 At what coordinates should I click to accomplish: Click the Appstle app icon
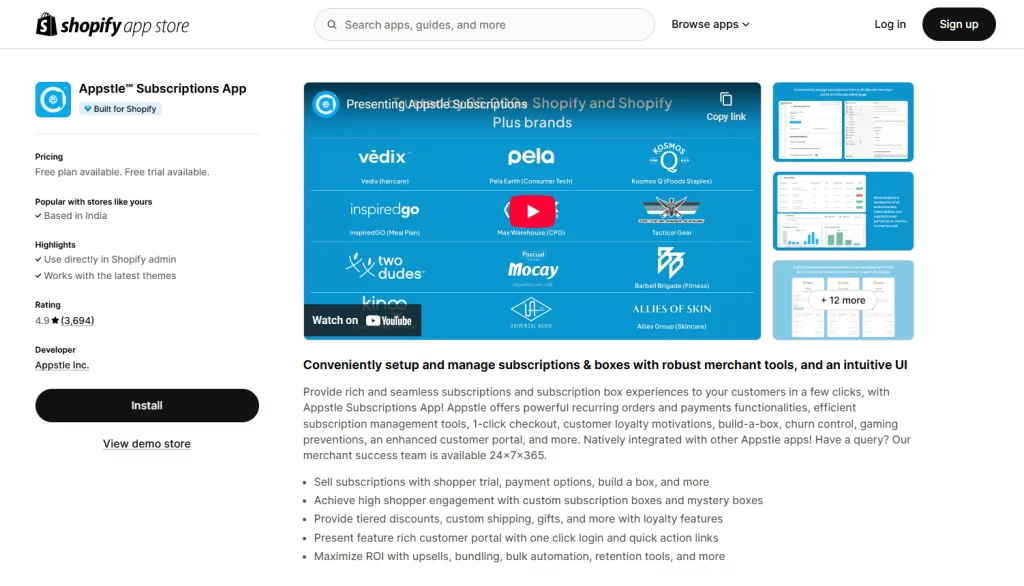53,99
